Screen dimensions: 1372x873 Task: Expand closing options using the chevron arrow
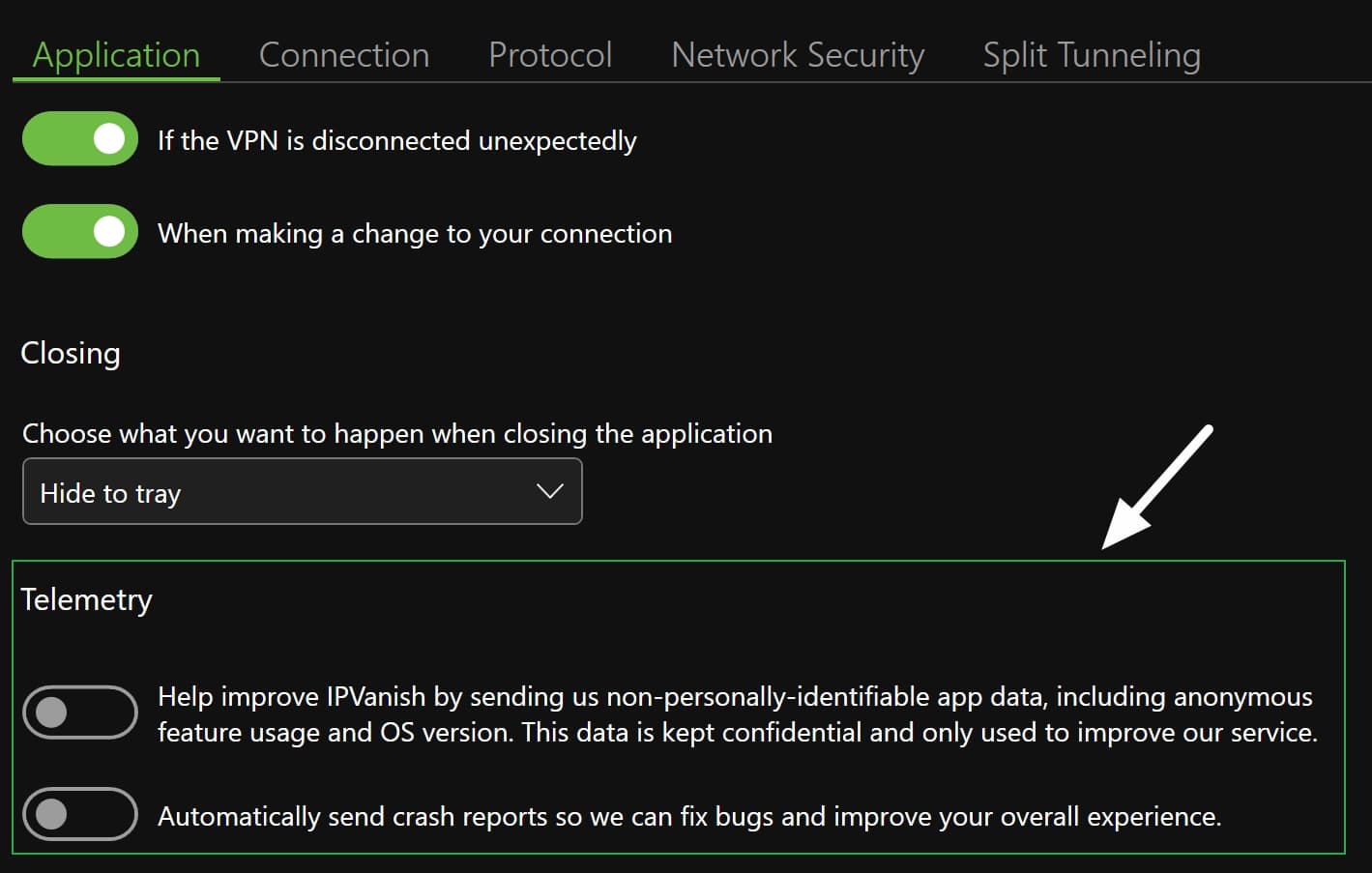[x=550, y=492]
